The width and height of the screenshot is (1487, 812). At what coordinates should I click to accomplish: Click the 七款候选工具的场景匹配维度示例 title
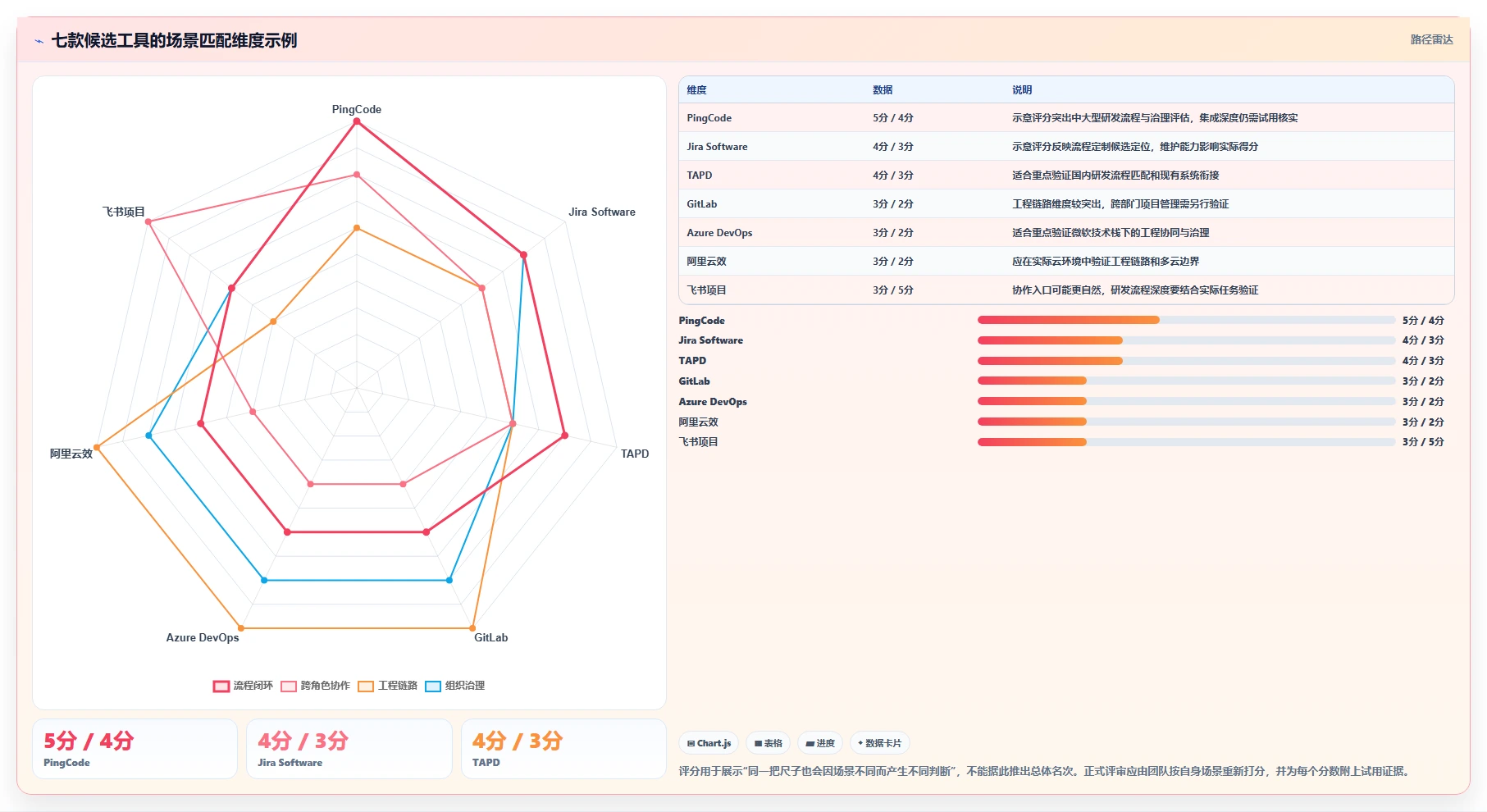pyautogui.click(x=174, y=41)
